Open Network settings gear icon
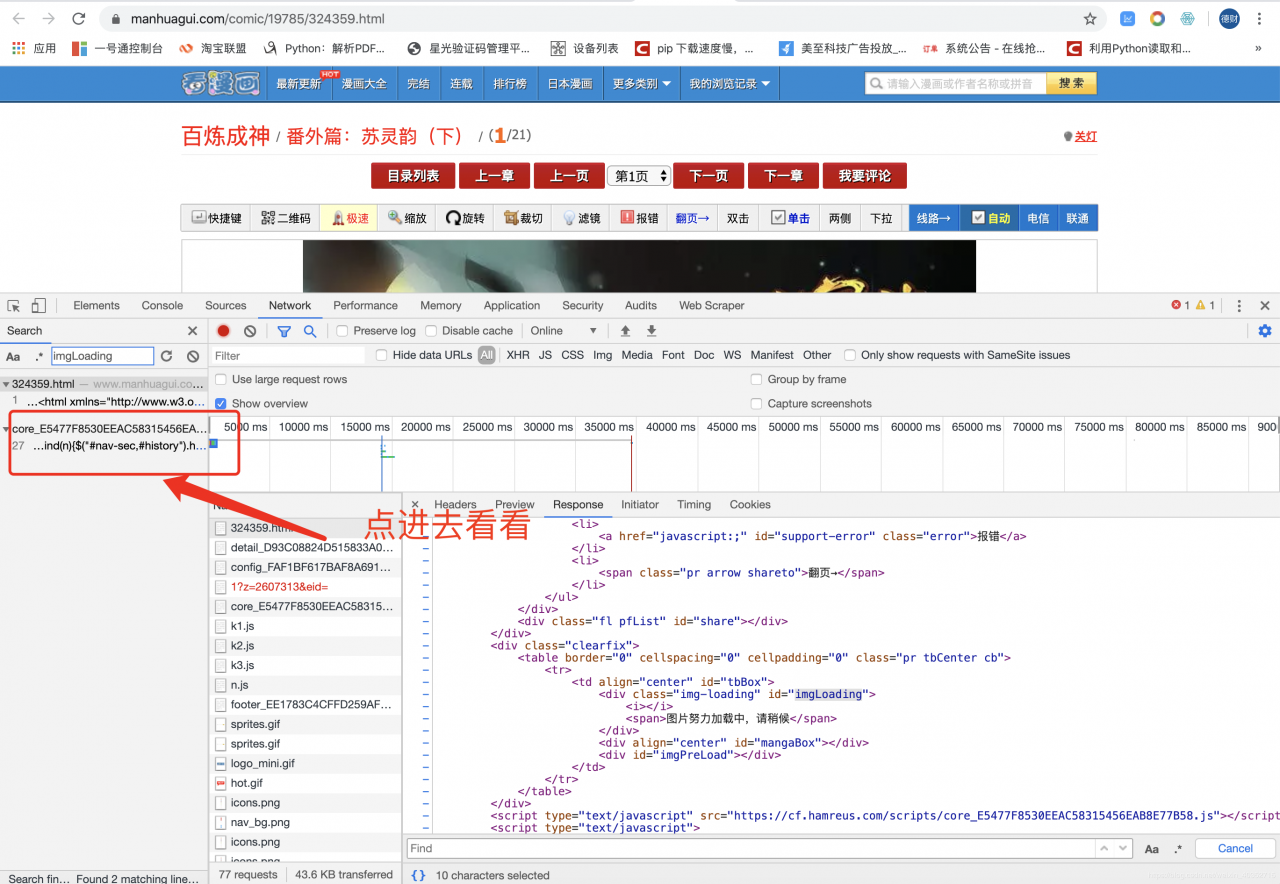 click(x=1265, y=331)
